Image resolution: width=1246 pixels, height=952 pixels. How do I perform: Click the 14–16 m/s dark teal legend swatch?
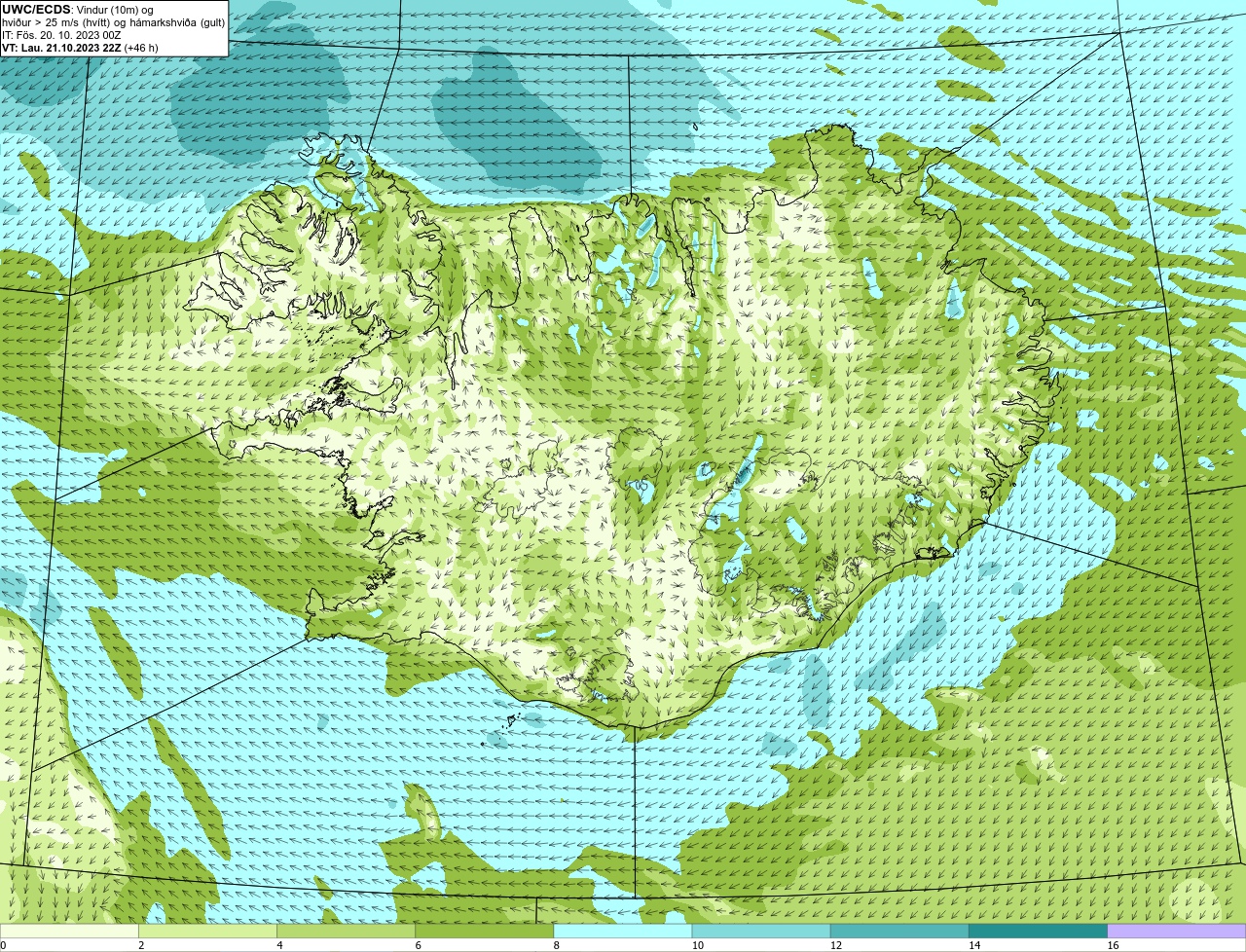[1038, 931]
